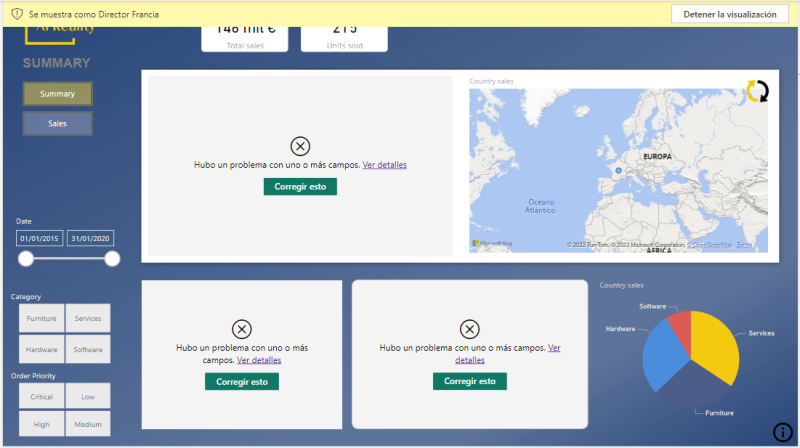Open the Summary page
The image size is (800, 448).
58,94
